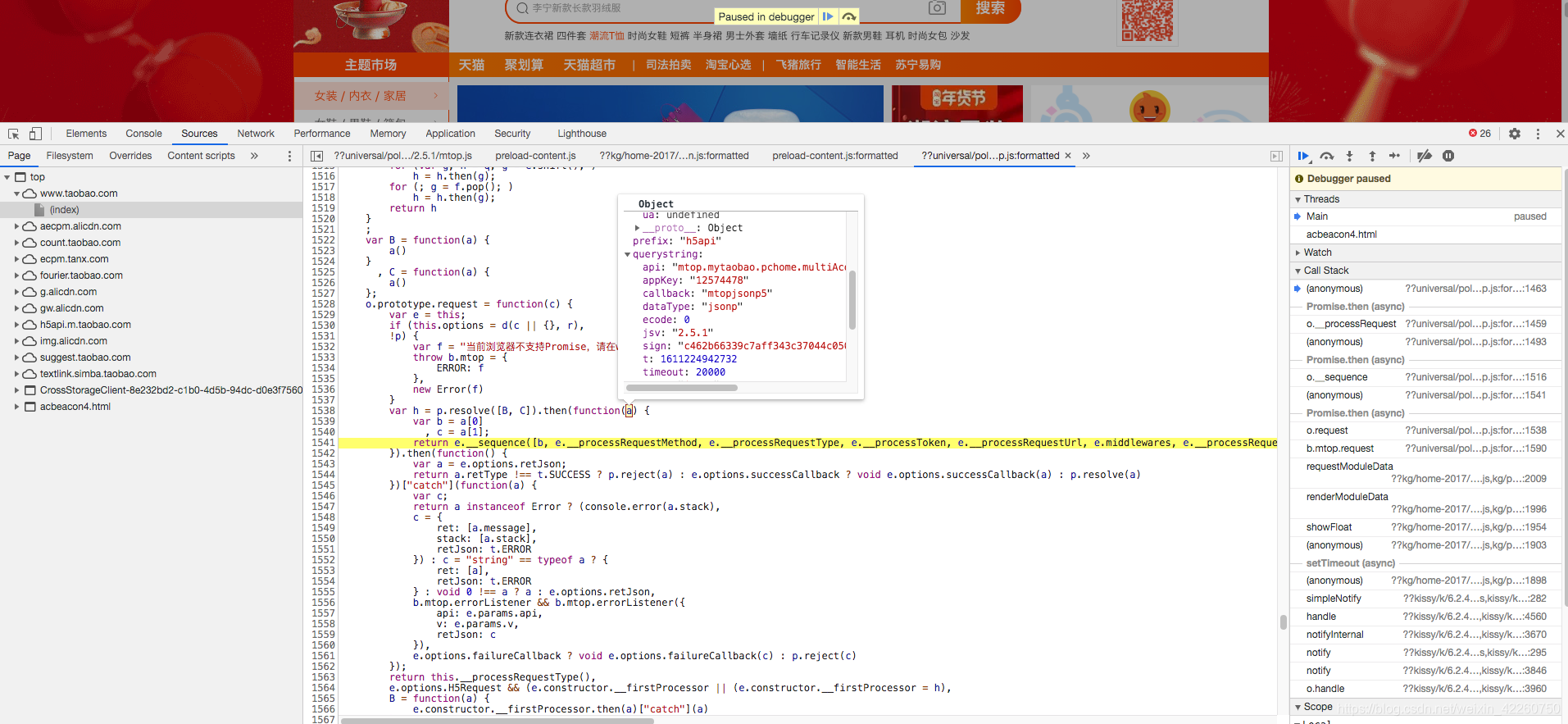The height and width of the screenshot is (724, 1568).
Task: Switch to the Console panel
Action: pos(143,134)
